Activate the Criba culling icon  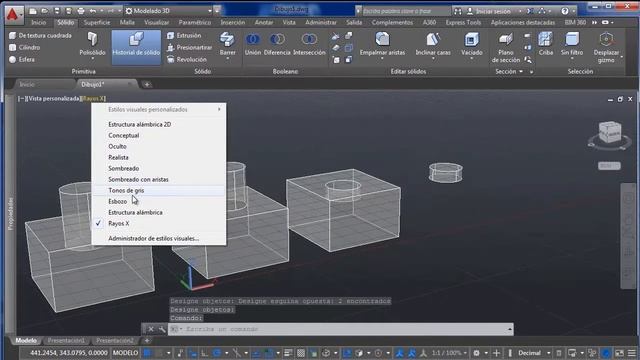(x=545, y=44)
